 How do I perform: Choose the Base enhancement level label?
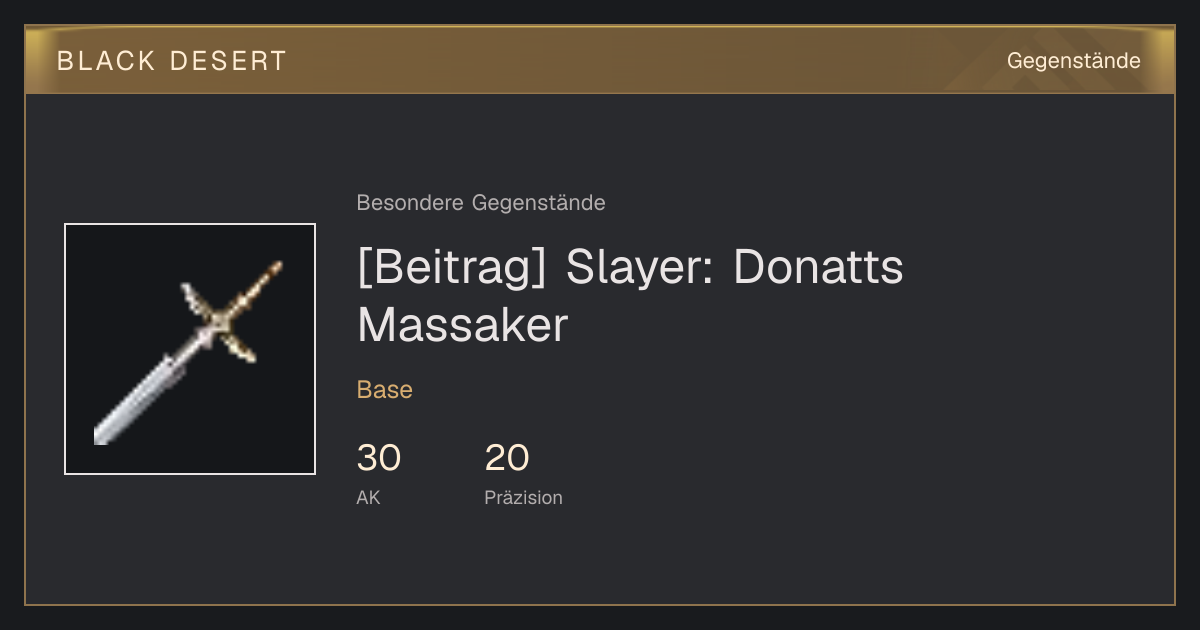(x=385, y=390)
